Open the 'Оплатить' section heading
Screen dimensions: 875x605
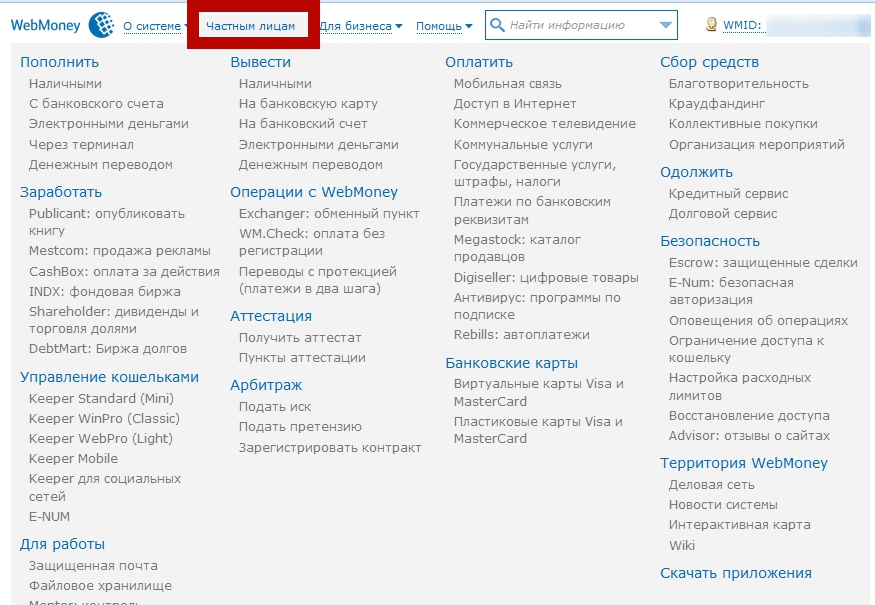click(479, 62)
